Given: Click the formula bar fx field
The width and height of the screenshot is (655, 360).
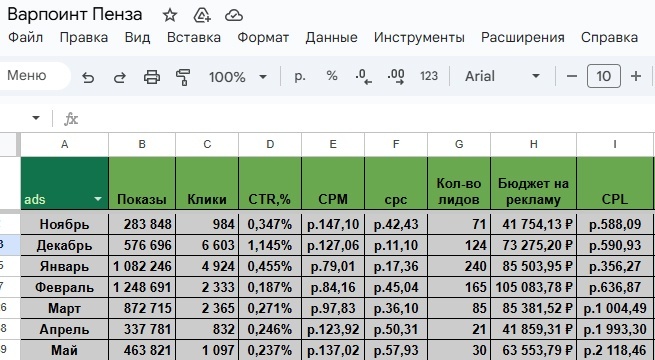Looking at the screenshot, I should pos(359,119).
